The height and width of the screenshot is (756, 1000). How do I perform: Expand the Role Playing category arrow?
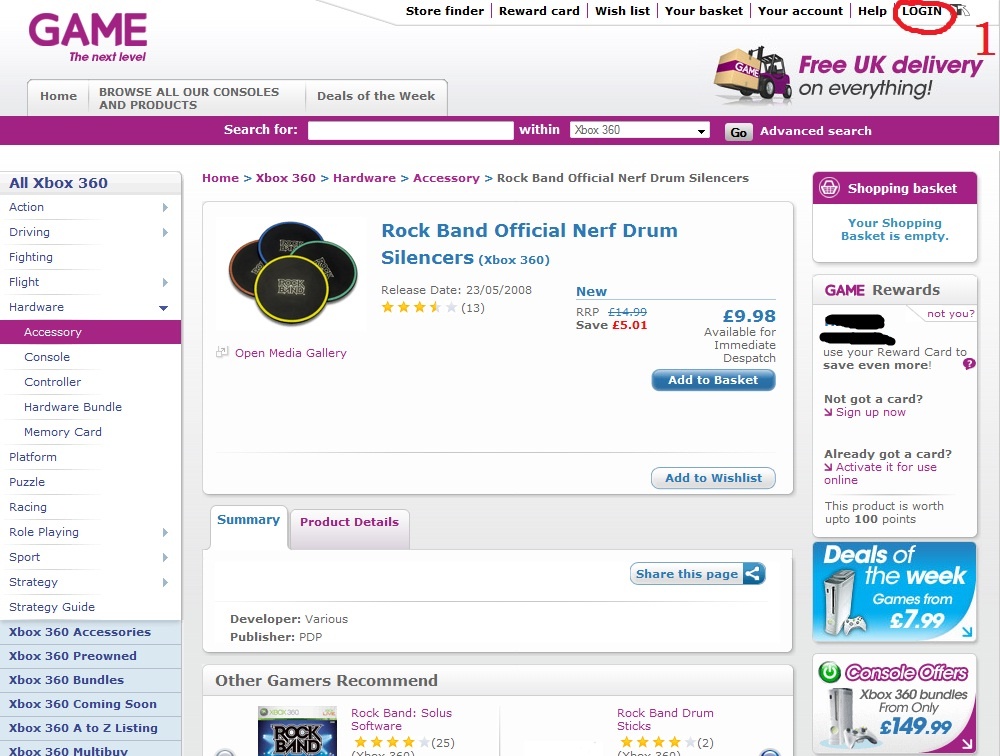[x=165, y=532]
